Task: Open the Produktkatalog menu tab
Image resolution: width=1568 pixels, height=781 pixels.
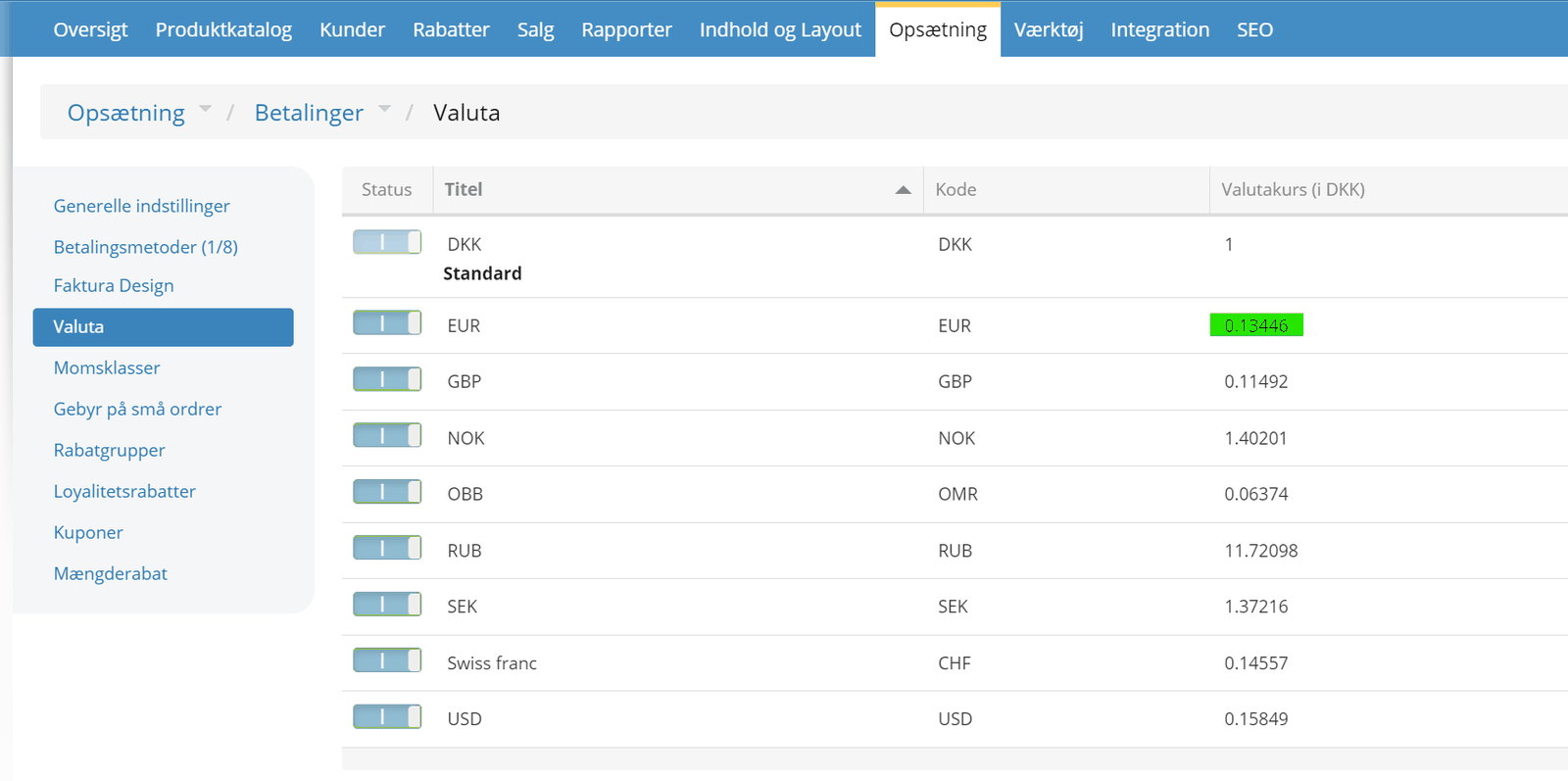Action: [x=223, y=29]
